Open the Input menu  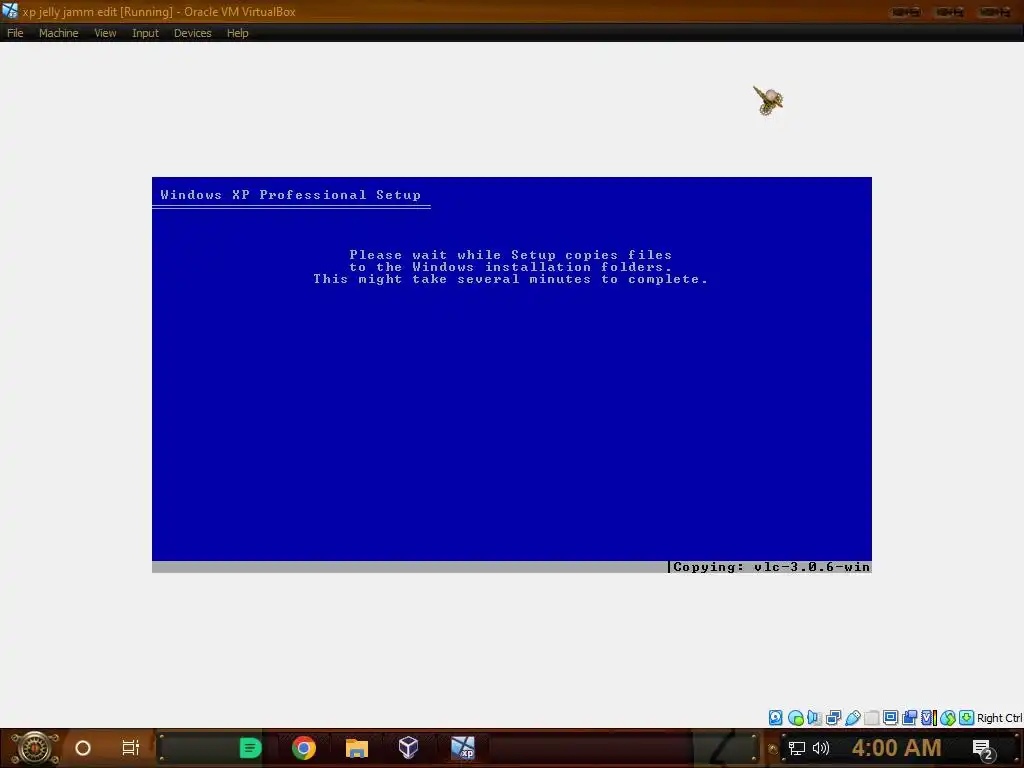145,33
